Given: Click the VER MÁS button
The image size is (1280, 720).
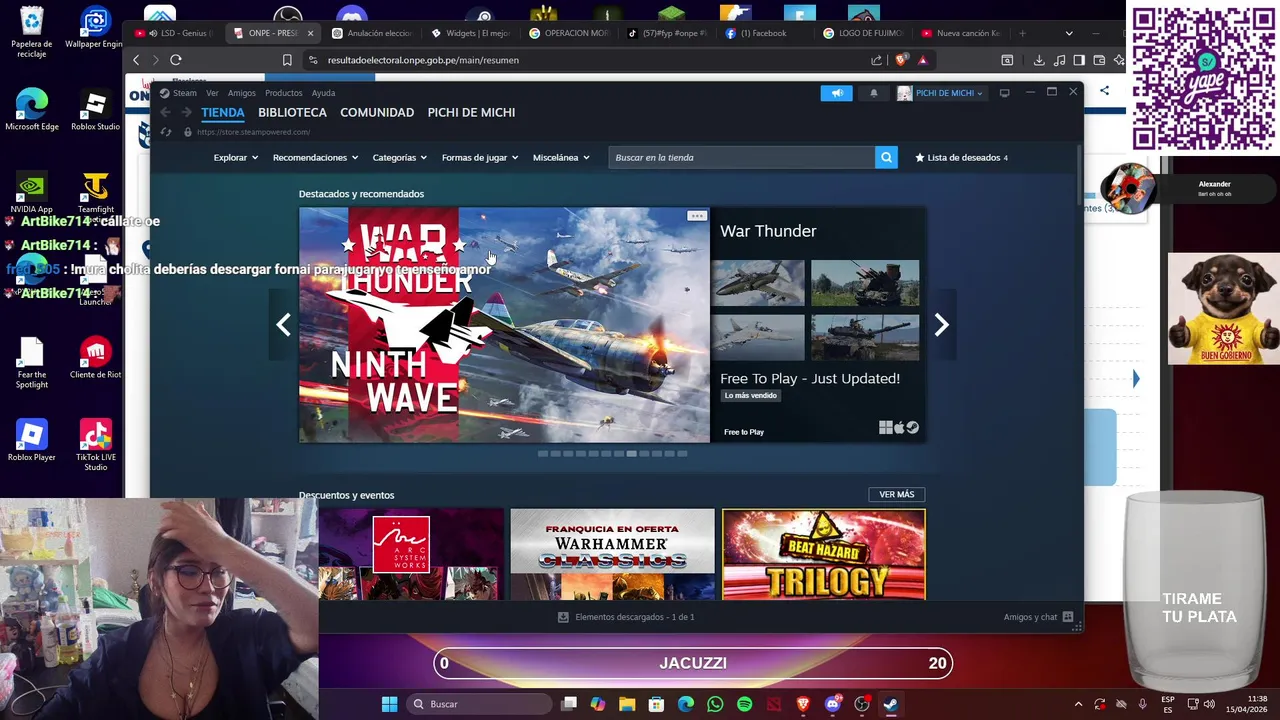Looking at the screenshot, I should (897, 494).
